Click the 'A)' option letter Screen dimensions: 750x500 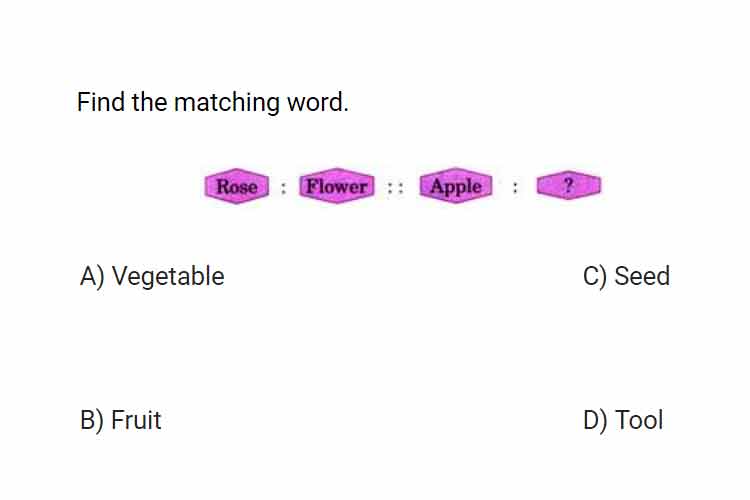click(92, 277)
